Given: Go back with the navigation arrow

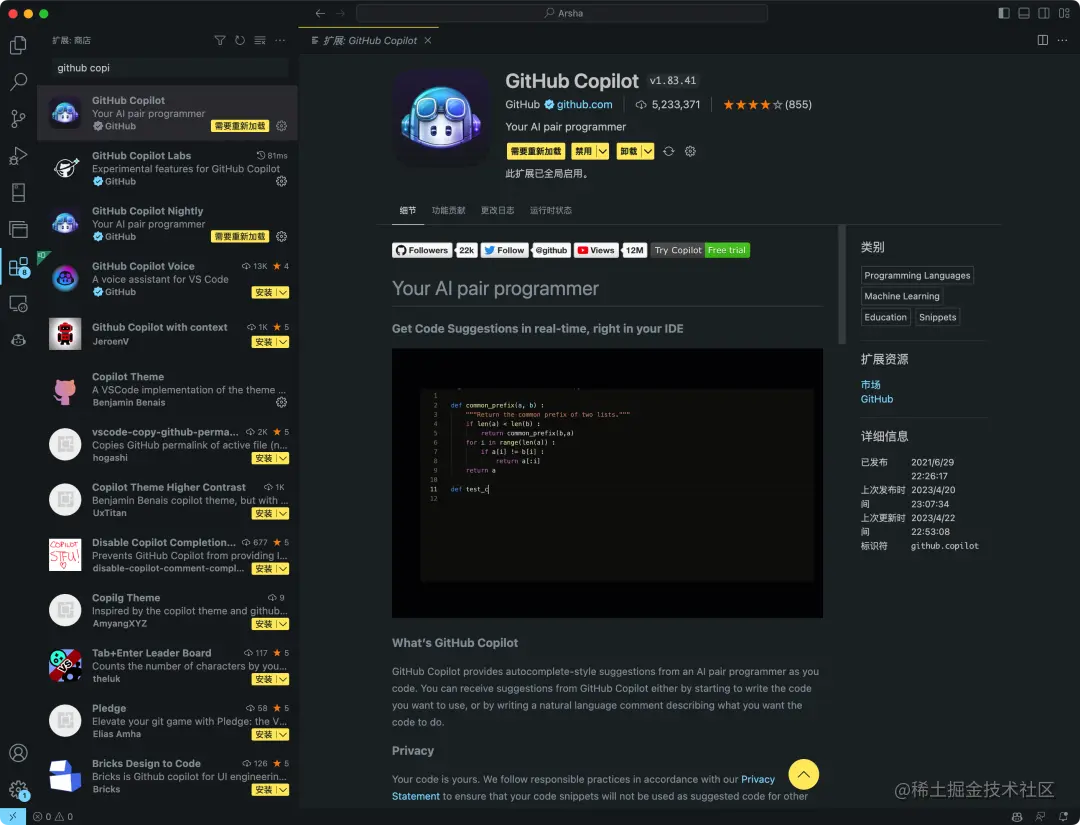Looking at the screenshot, I should [320, 13].
